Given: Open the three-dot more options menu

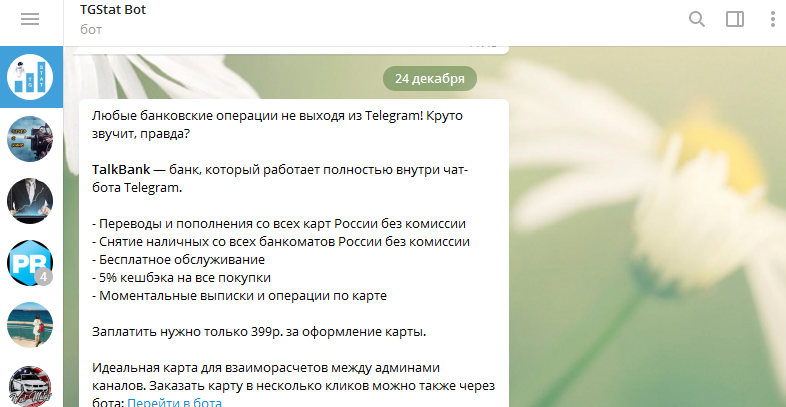Looking at the screenshot, I should point(772,19).
